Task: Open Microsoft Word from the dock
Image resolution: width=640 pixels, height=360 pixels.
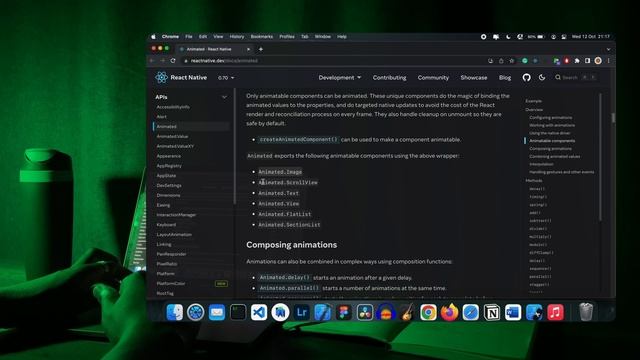Action: pyautogui.click(x=513, y=313)
